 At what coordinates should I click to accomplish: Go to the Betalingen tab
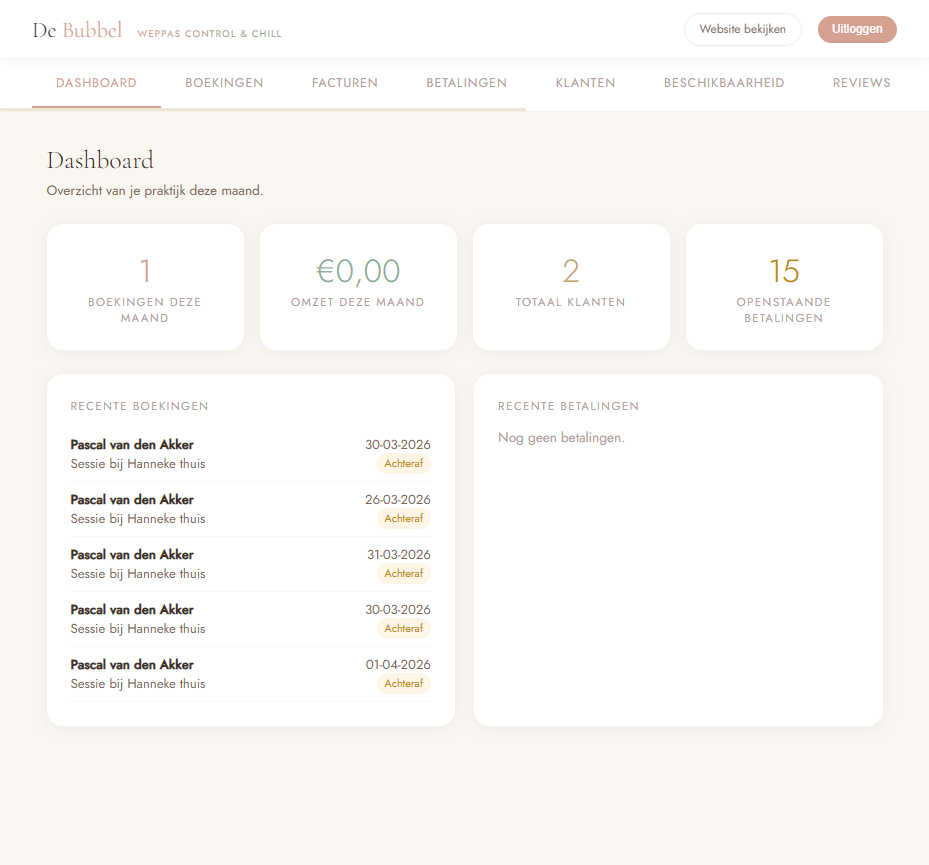(x=466, y=83)
